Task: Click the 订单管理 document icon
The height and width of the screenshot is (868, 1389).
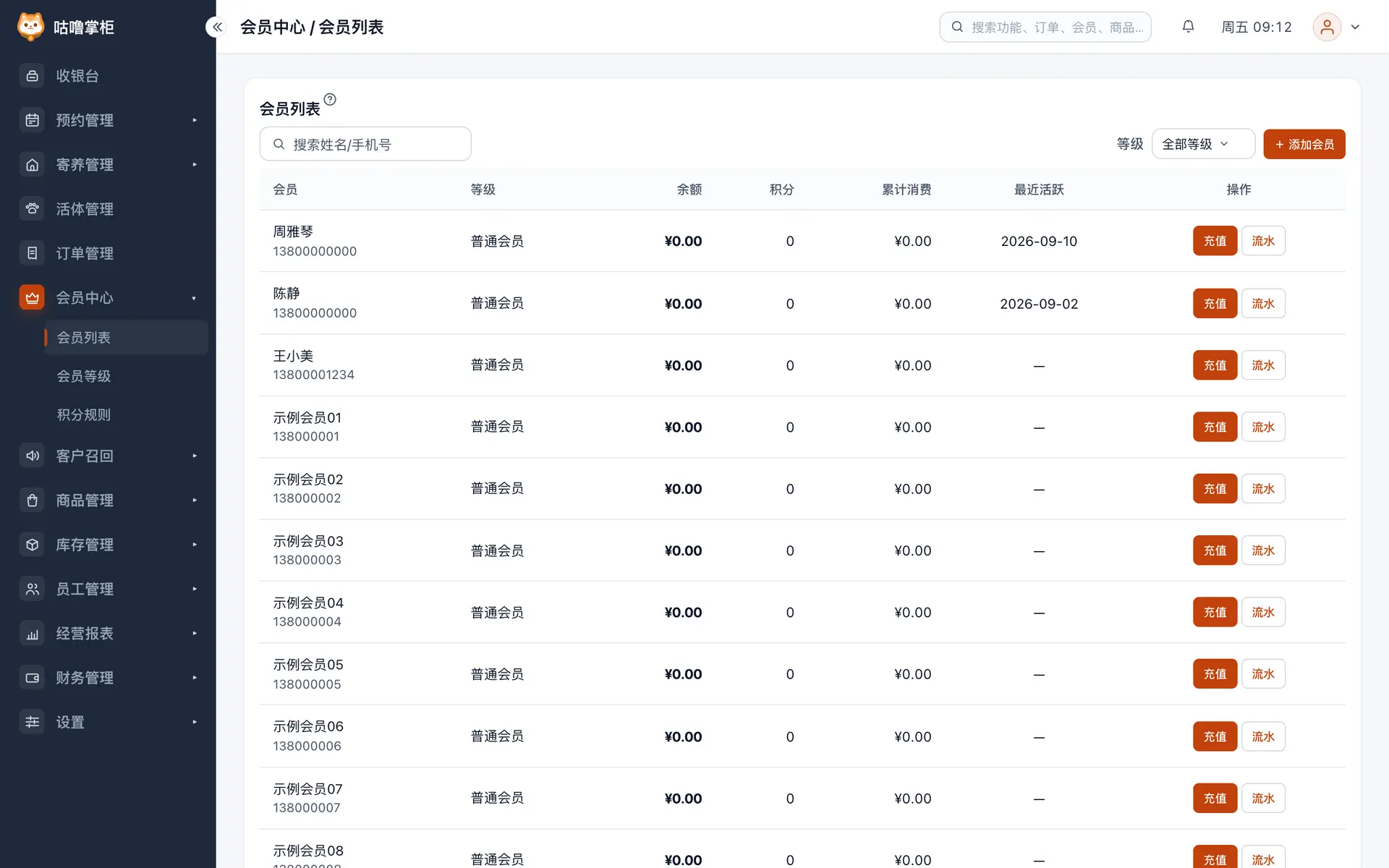Action: (x=32, y=253)
